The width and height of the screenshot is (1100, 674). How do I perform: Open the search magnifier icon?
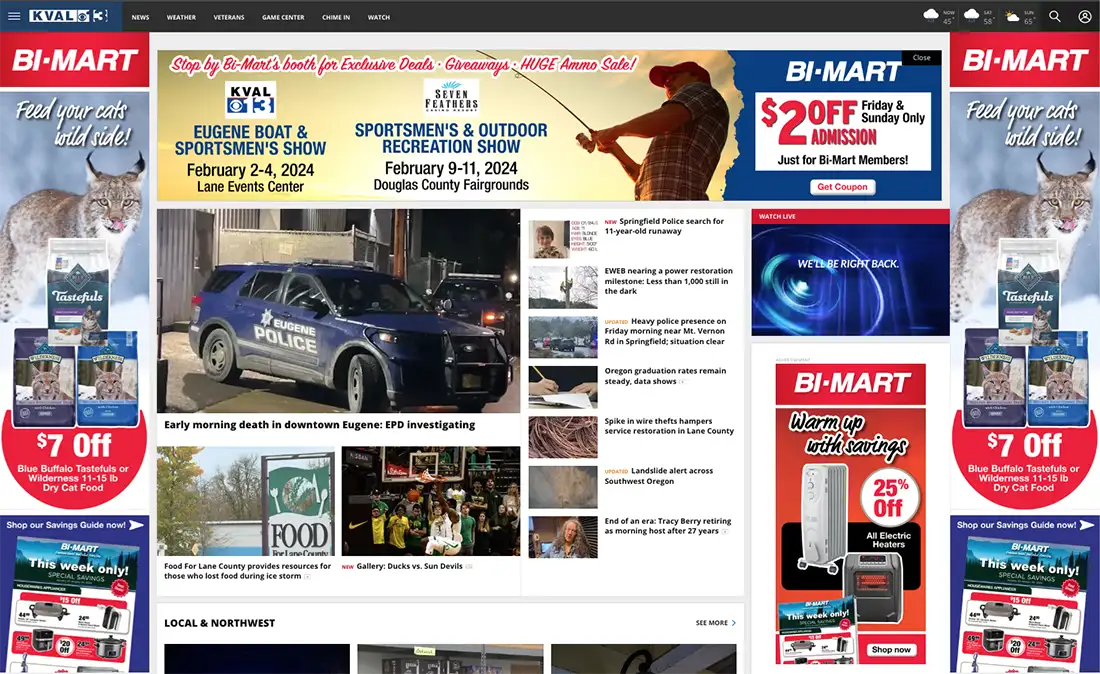[1054, 16]
